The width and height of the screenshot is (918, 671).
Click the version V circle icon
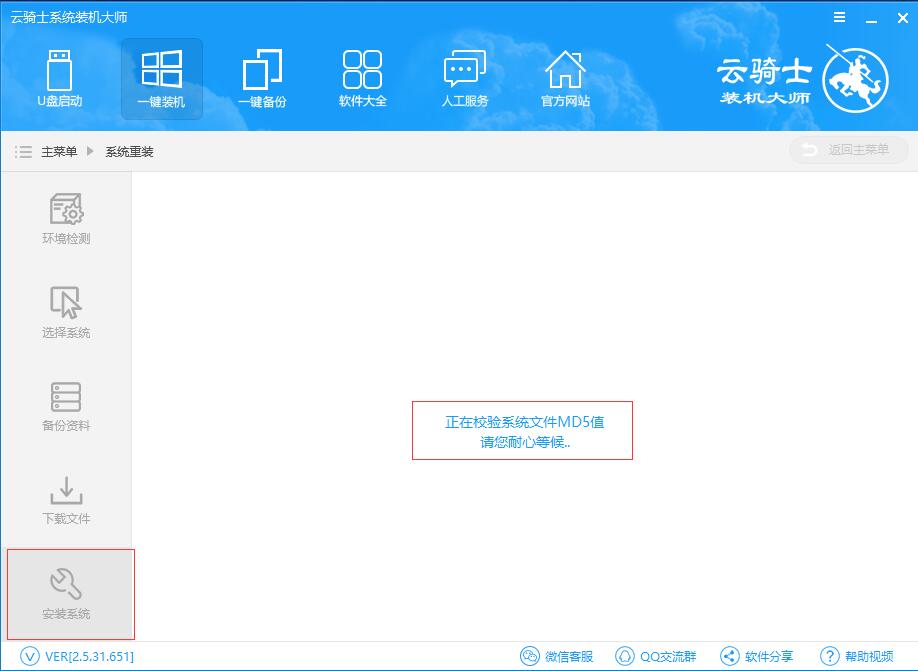click(30, 656)
